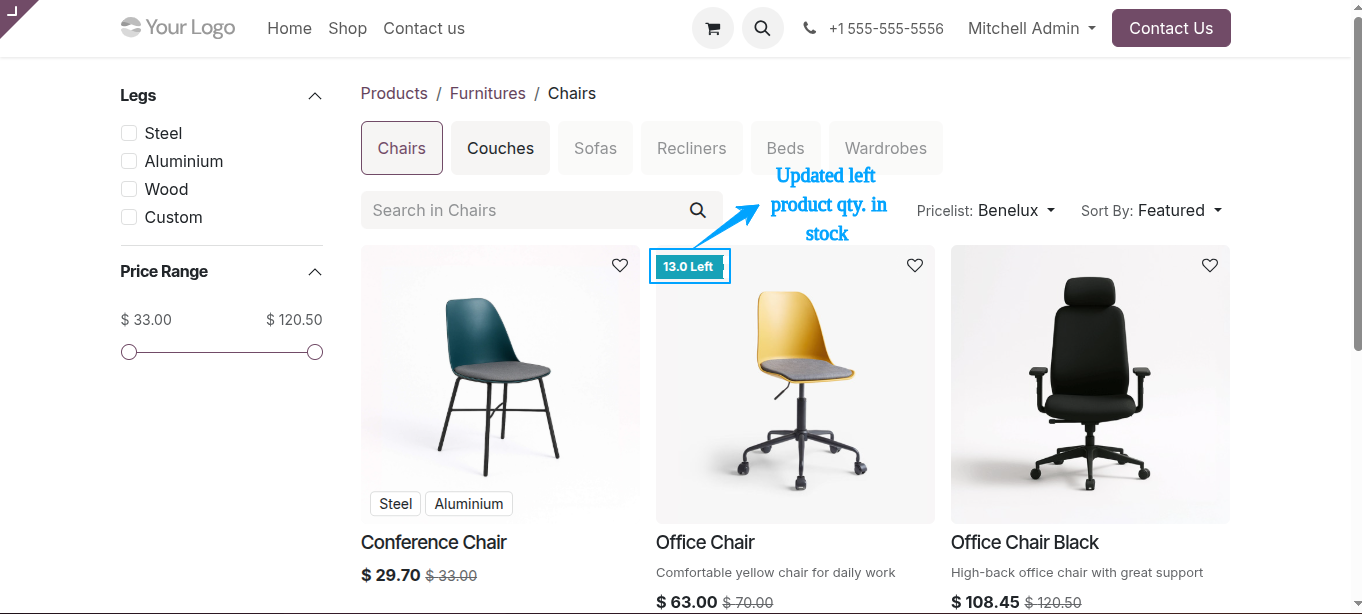The image size is (1362, 614).
Task: Tick the Wood legs checkbox
Action: coord(128,189)
